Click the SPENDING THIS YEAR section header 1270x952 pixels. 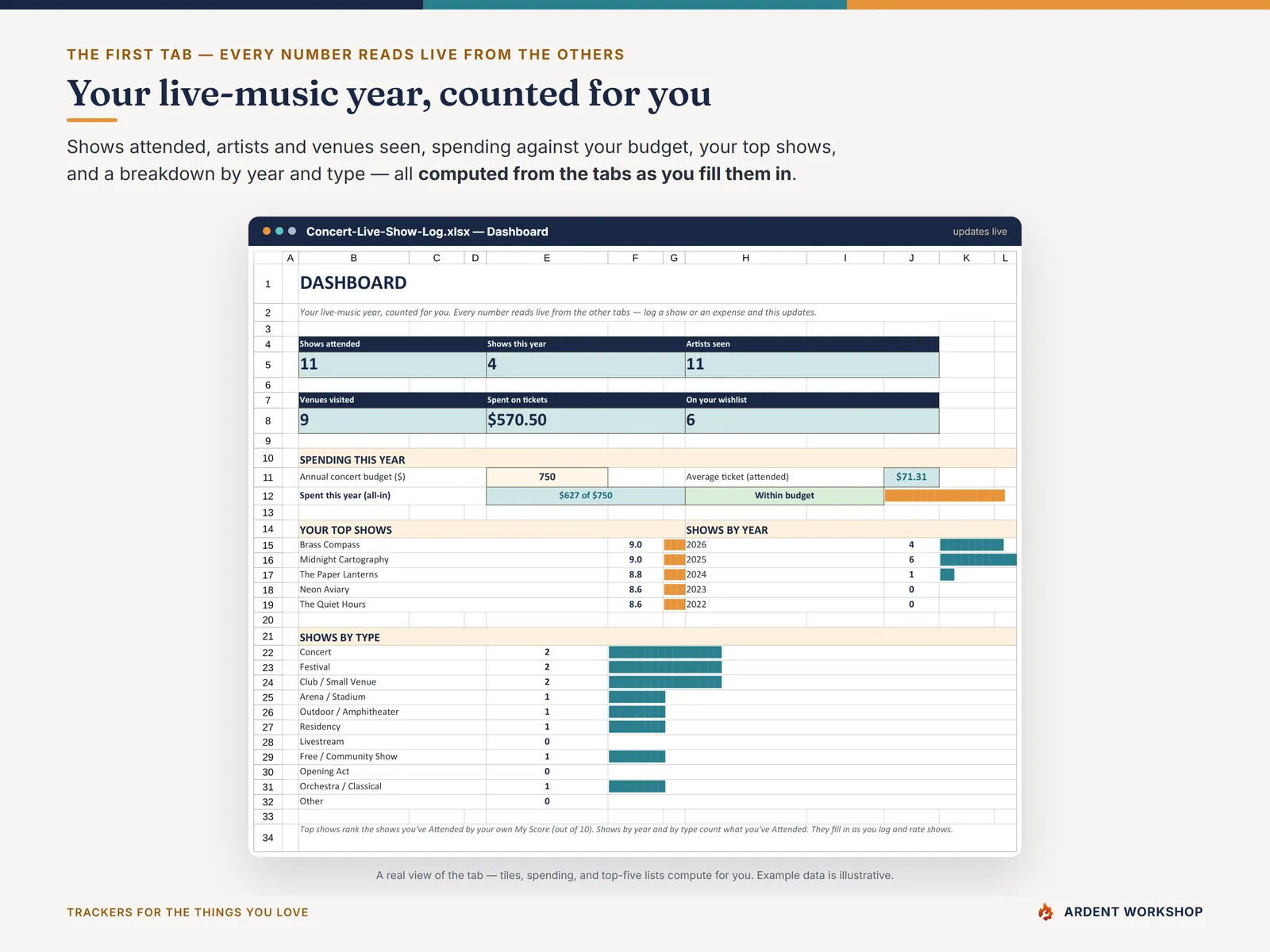coord(352,460)
